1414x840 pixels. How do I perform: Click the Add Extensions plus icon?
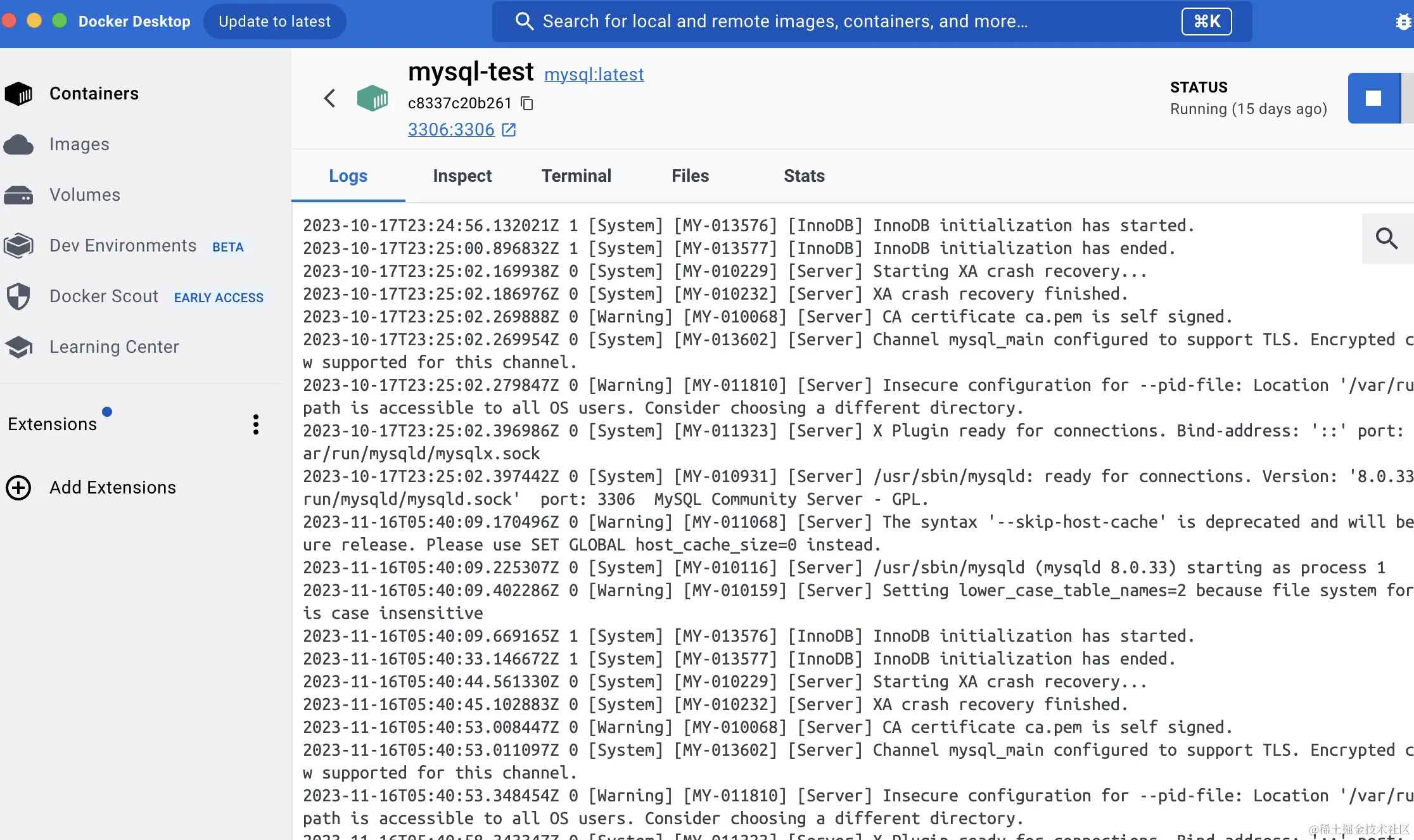coord(18,488)
